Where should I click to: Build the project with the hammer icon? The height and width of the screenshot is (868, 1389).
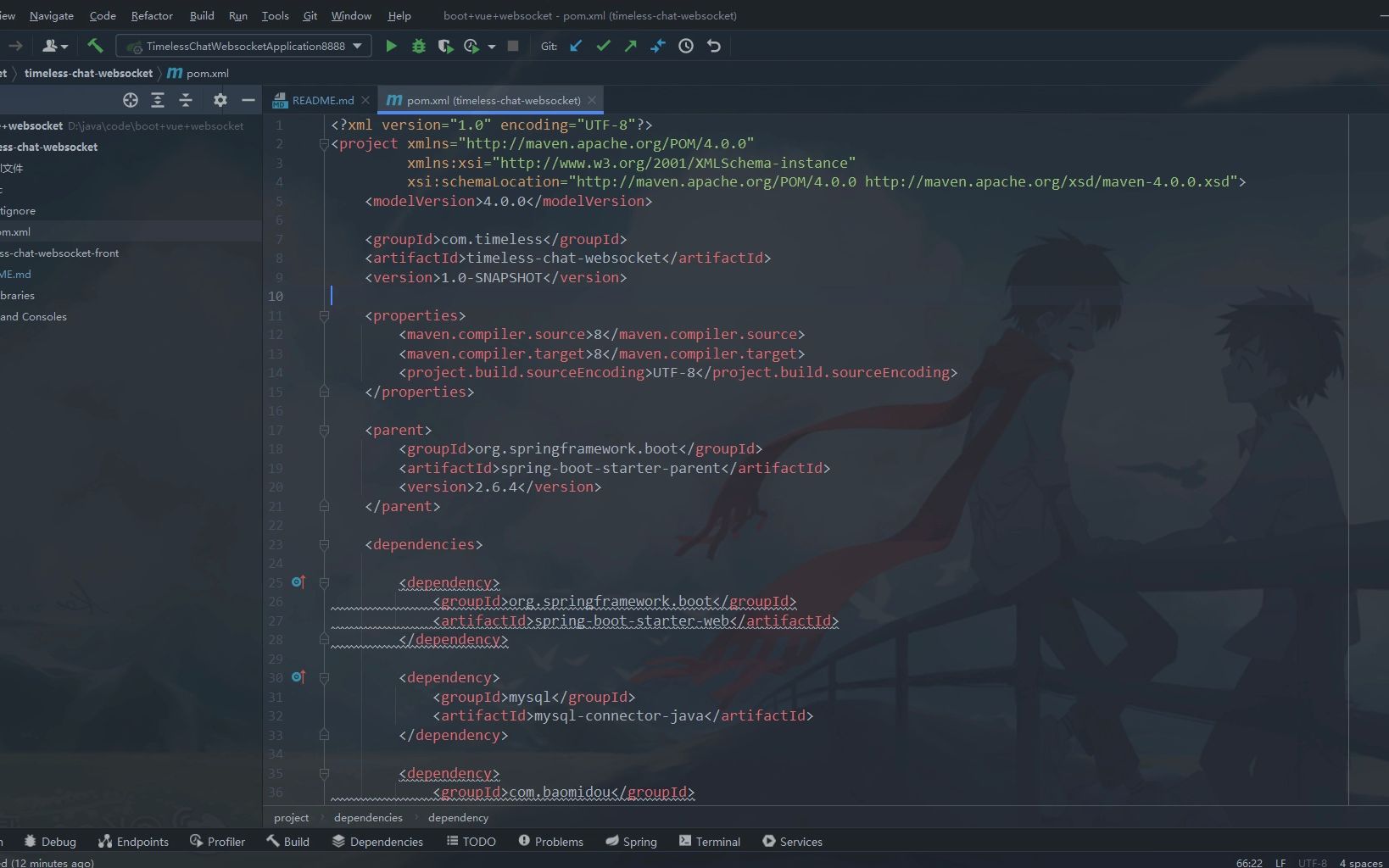point(95,46)
